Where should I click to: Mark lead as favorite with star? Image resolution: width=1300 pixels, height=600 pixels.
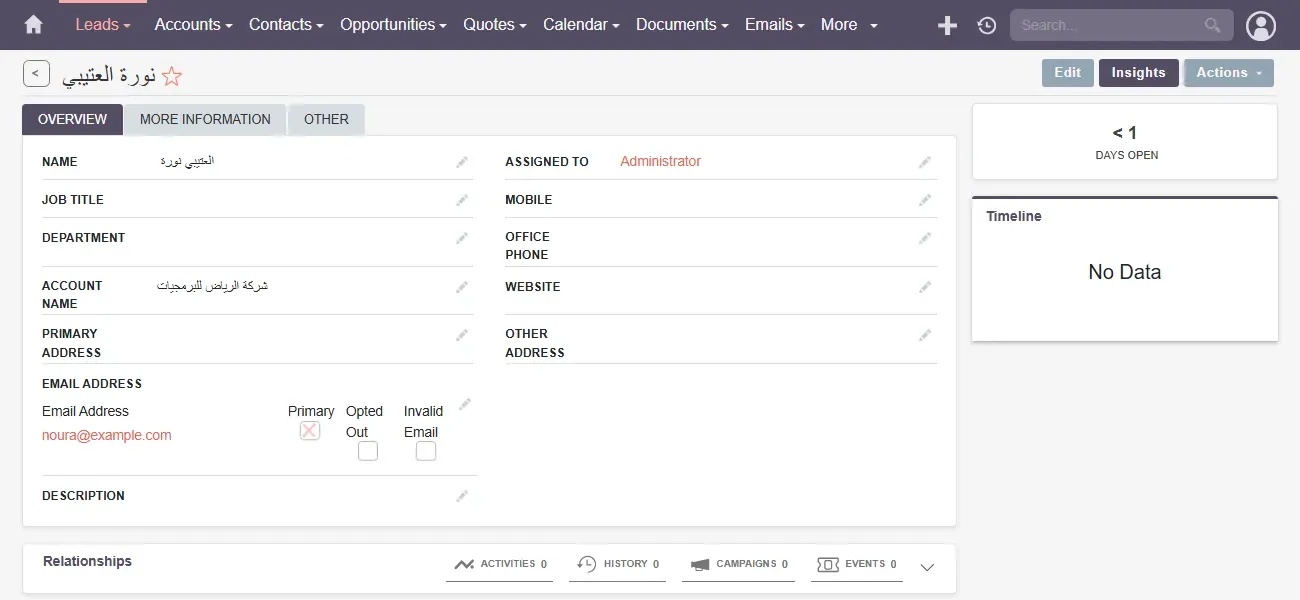coord(172,76)
